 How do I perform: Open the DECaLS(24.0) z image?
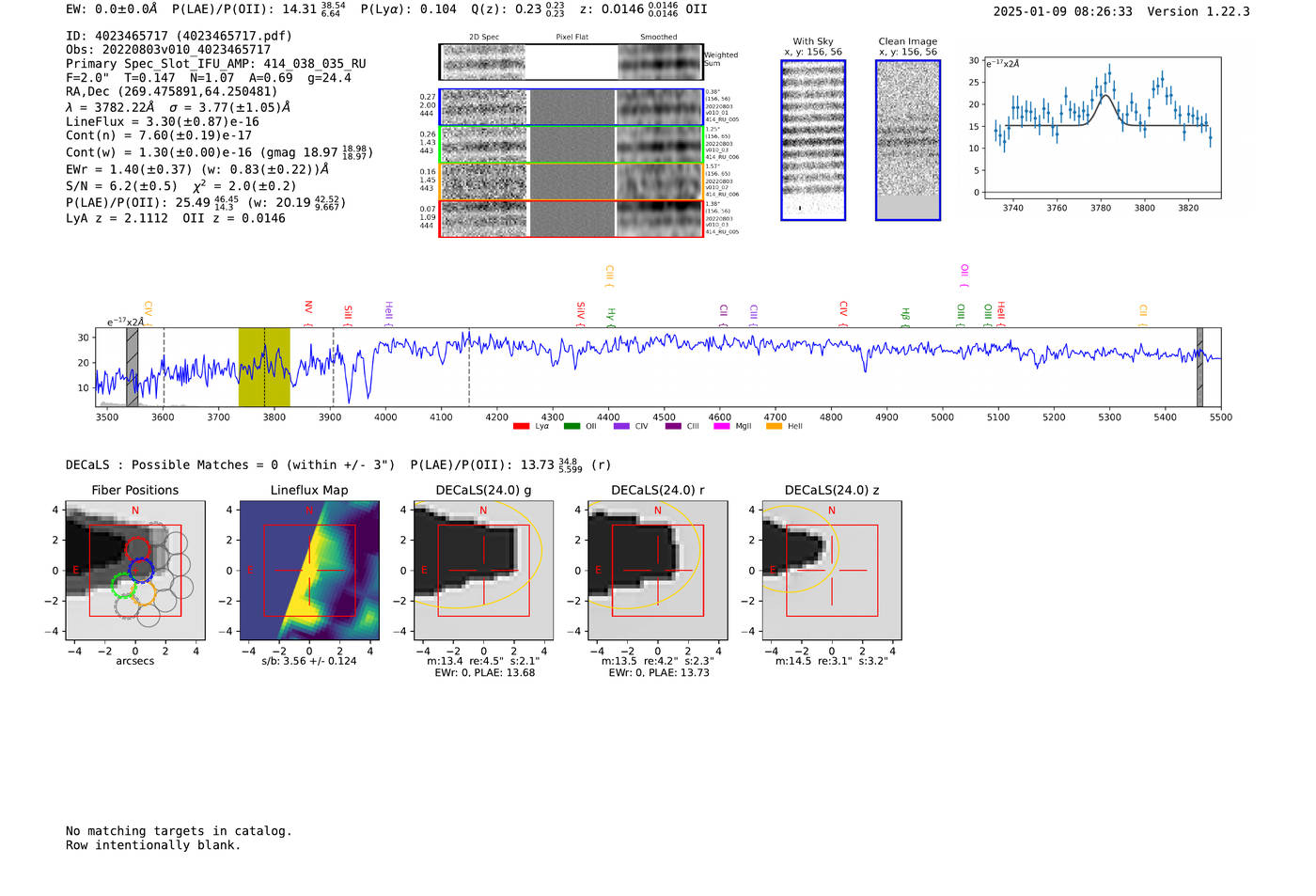click(x=832, y=570)
